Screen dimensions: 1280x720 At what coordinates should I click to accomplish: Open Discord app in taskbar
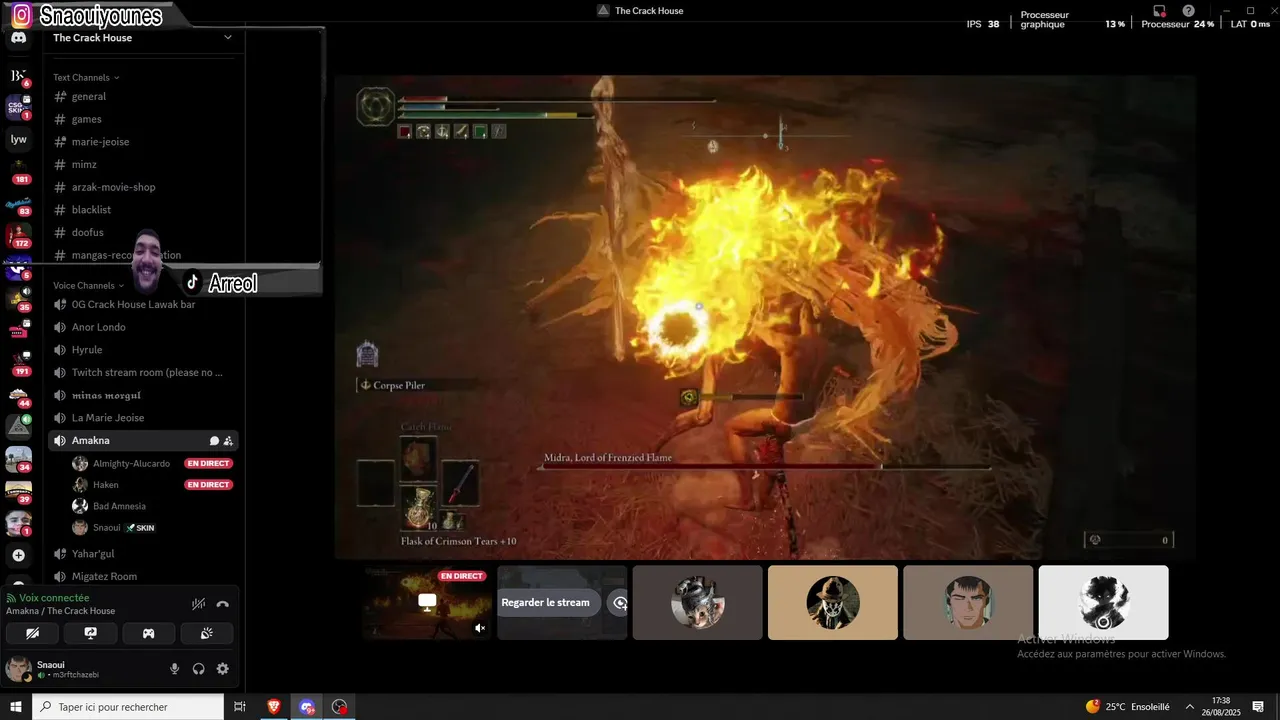pyautogui.click(x=307, y=707)
